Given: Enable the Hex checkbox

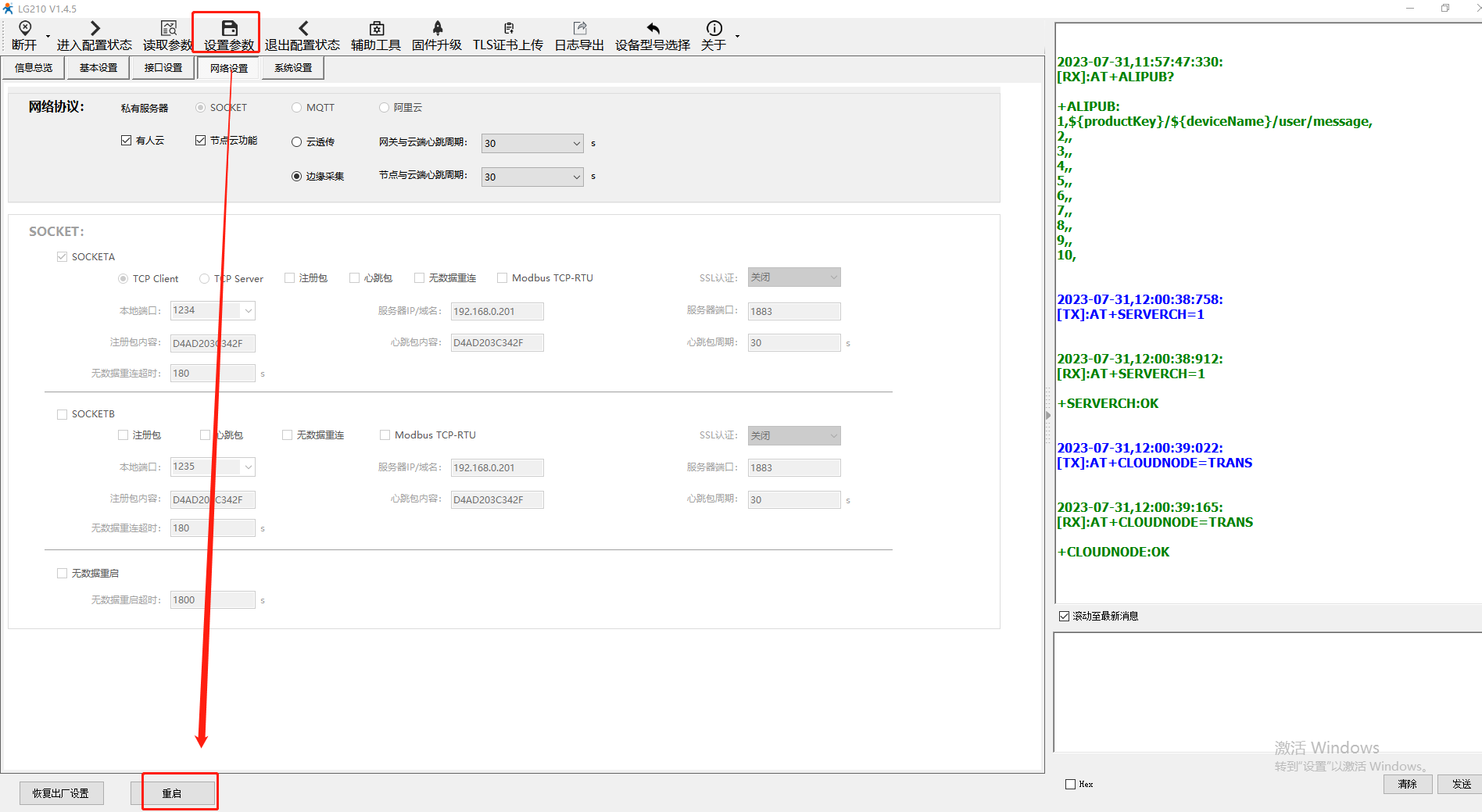Looking at the screenshot, I should (1070, 785).
